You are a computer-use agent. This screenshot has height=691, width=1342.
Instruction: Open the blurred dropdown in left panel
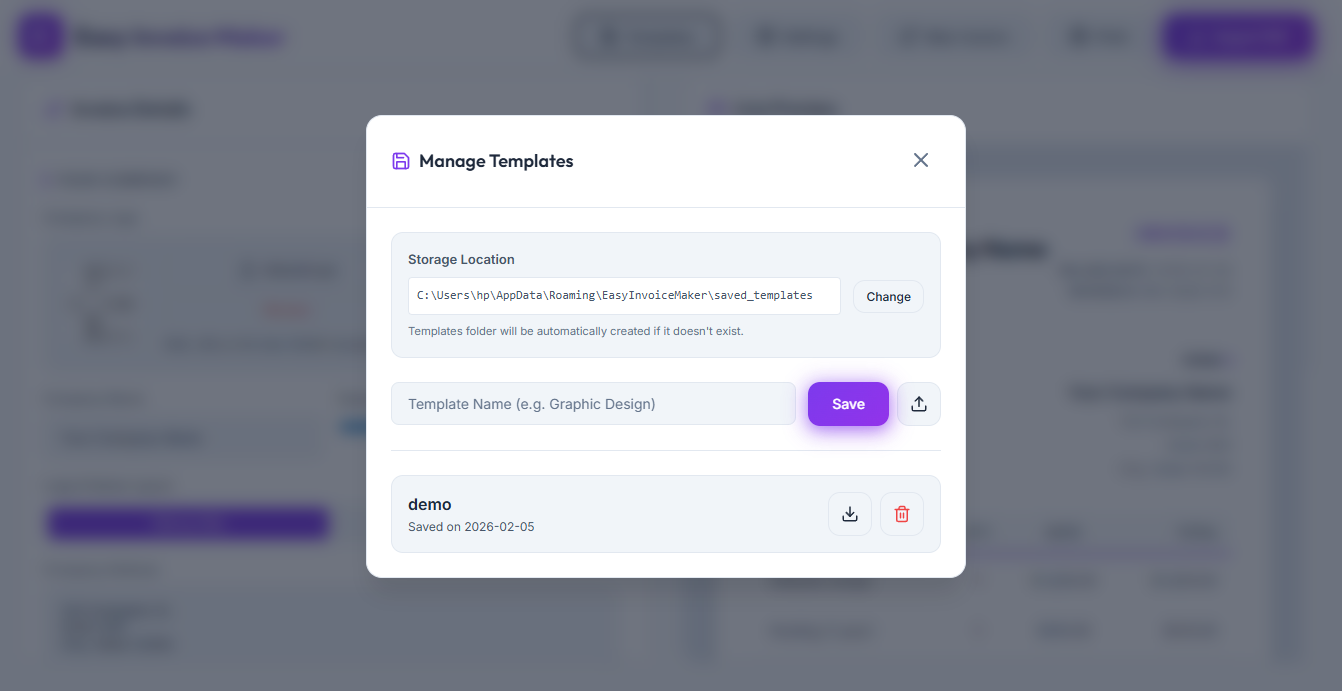point(185,438)
